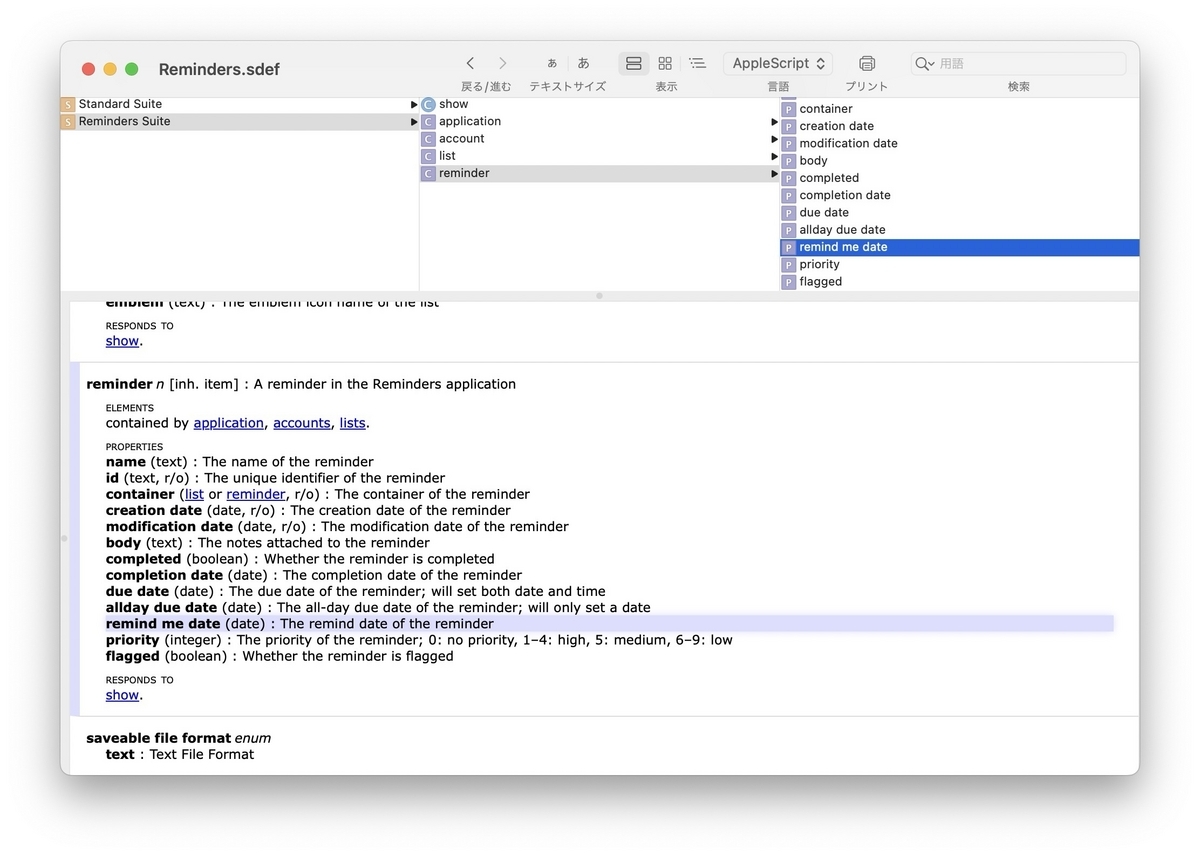Click the show command round C icon
The width and height of the screenshot is (1200, 855).
(x=428, y=104)
